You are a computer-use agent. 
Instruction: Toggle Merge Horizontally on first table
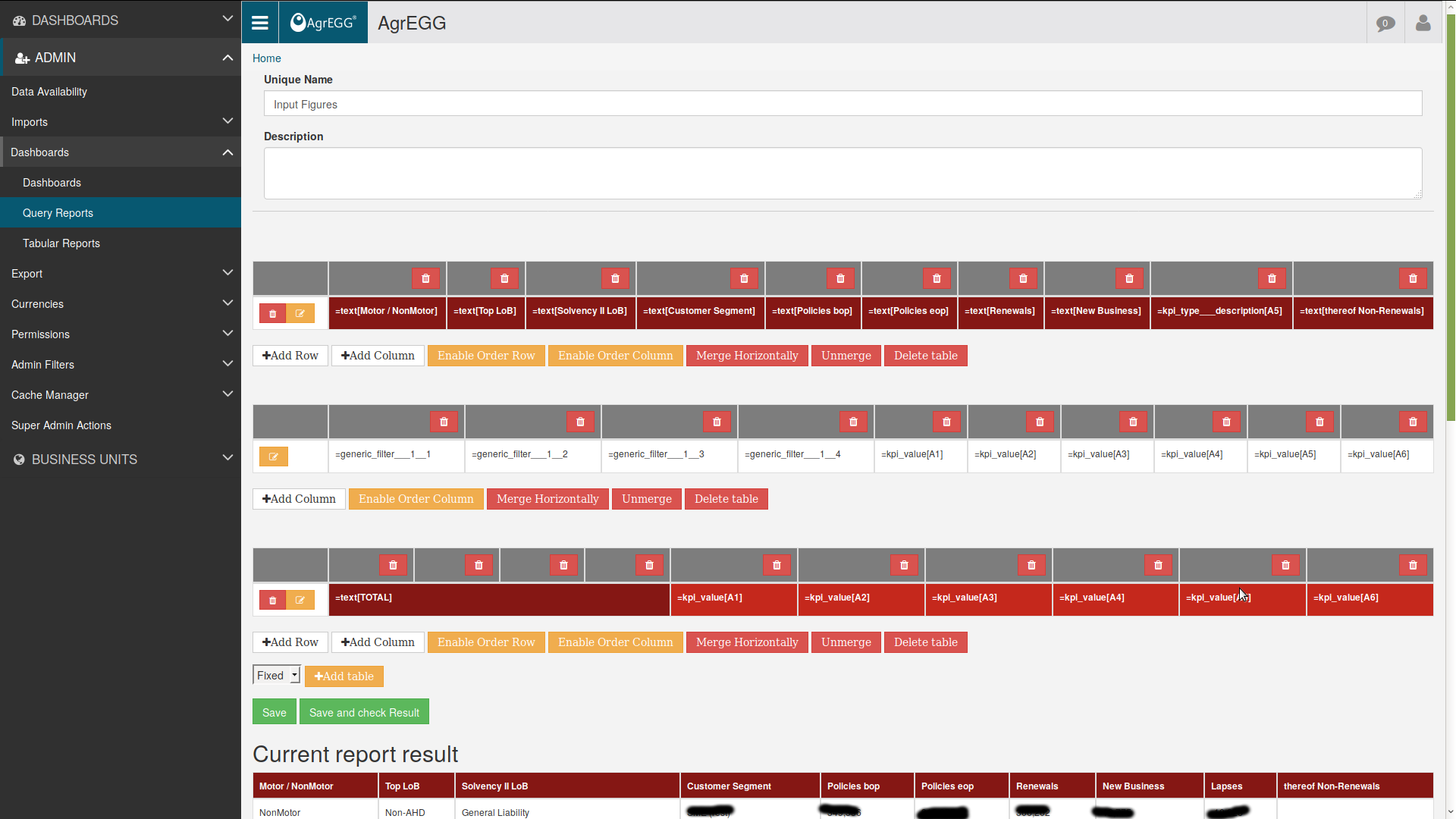747,355
